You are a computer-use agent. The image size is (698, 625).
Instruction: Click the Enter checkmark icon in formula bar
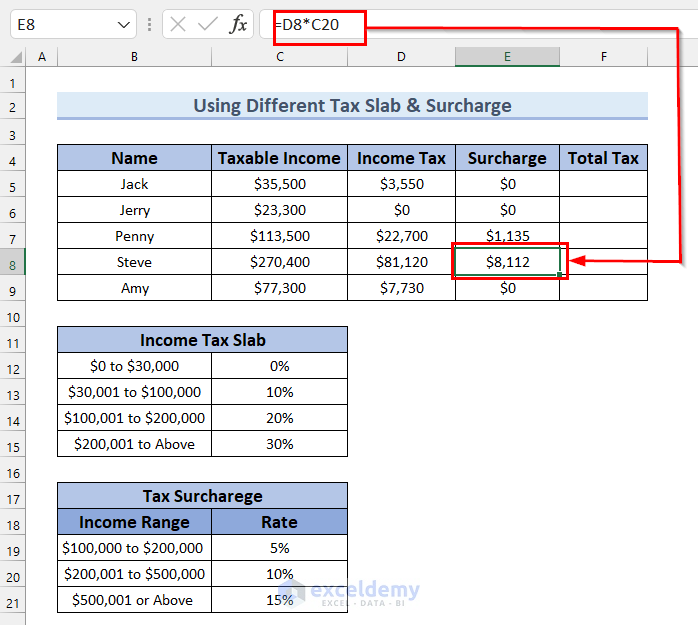click(207, 24)
